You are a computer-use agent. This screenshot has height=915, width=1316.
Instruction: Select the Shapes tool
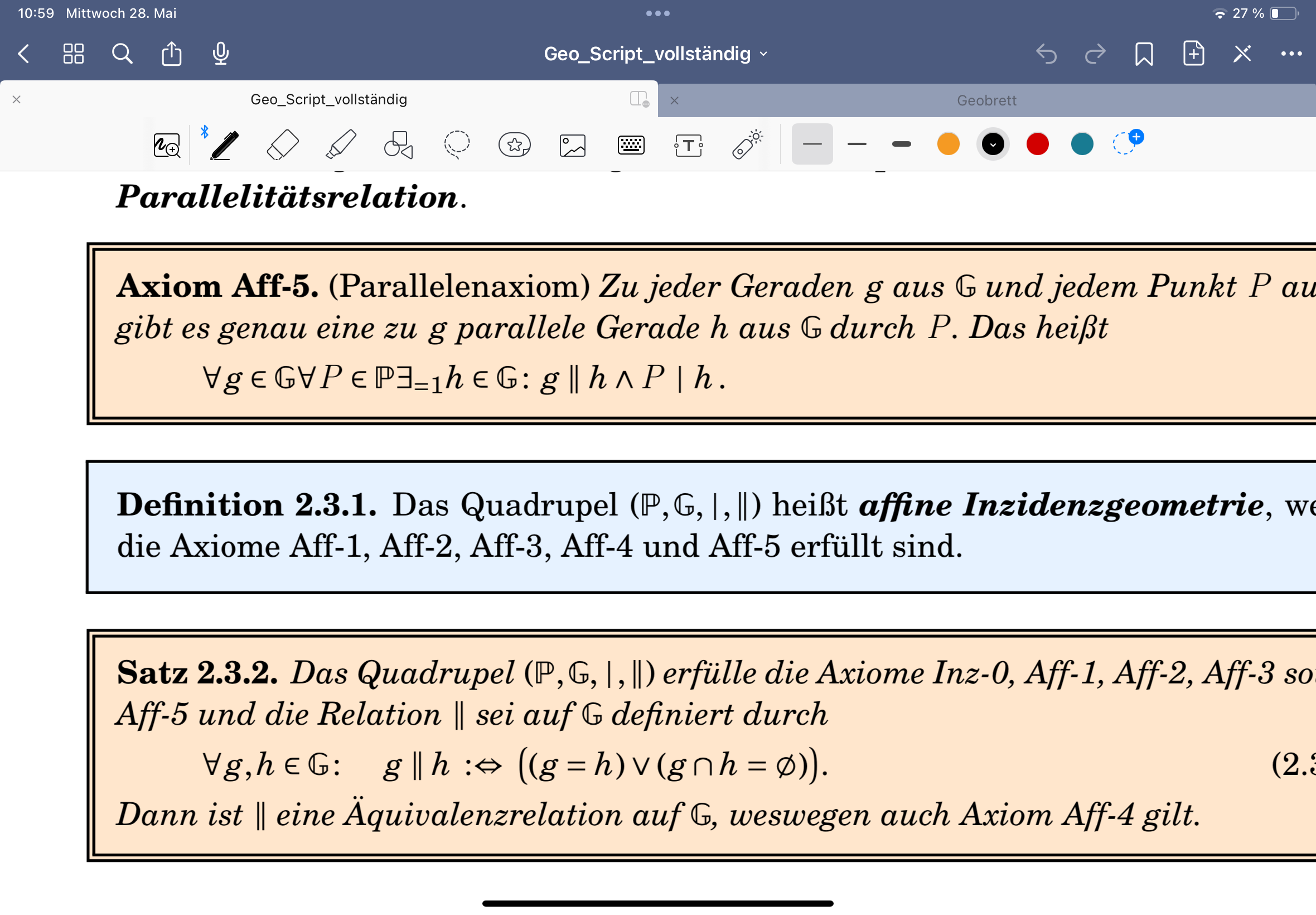click(x=399, y=145)
